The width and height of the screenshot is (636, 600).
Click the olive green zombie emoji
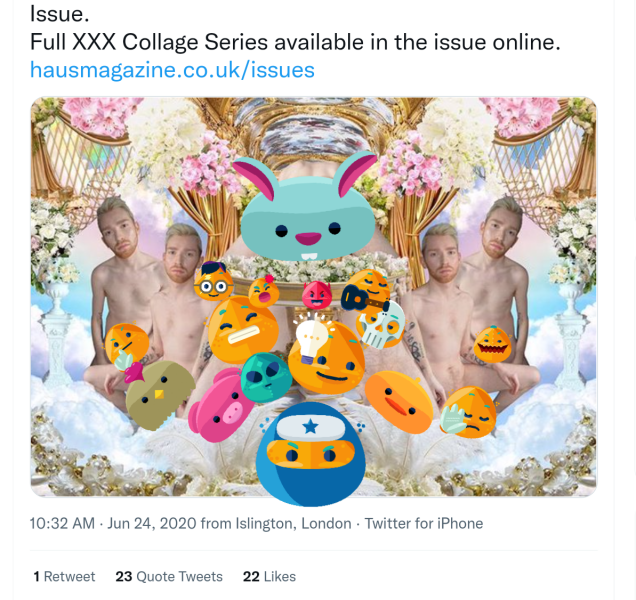click(x=159, y=395)
